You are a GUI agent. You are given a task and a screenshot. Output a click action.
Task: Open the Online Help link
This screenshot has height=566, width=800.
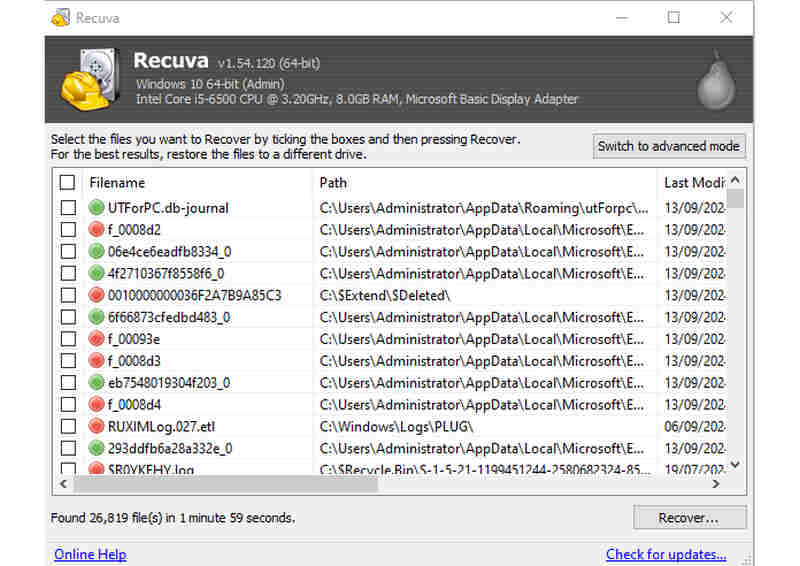click(x=90, y=554)
